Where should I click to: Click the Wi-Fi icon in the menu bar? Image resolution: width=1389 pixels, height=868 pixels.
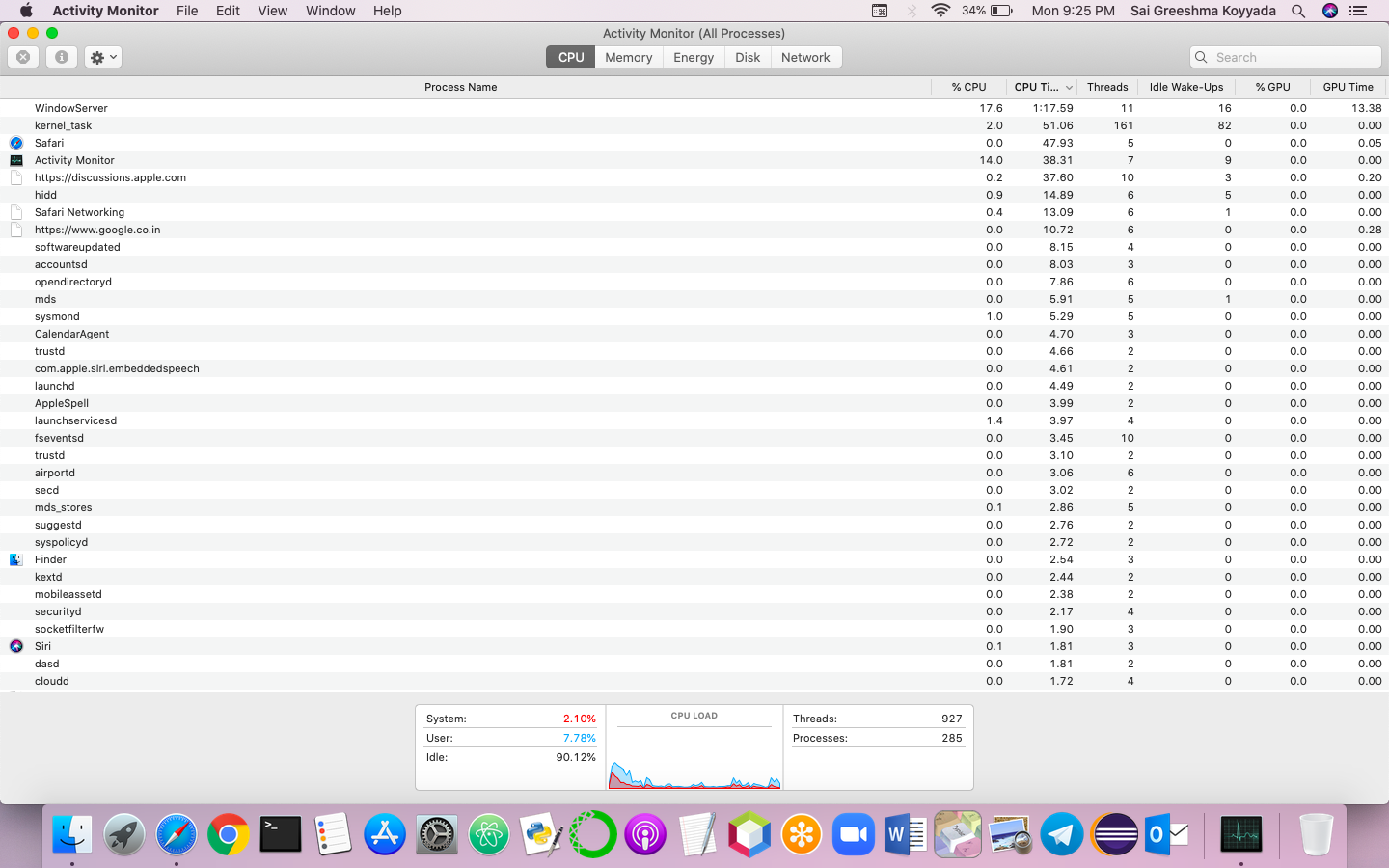point(939,11)
